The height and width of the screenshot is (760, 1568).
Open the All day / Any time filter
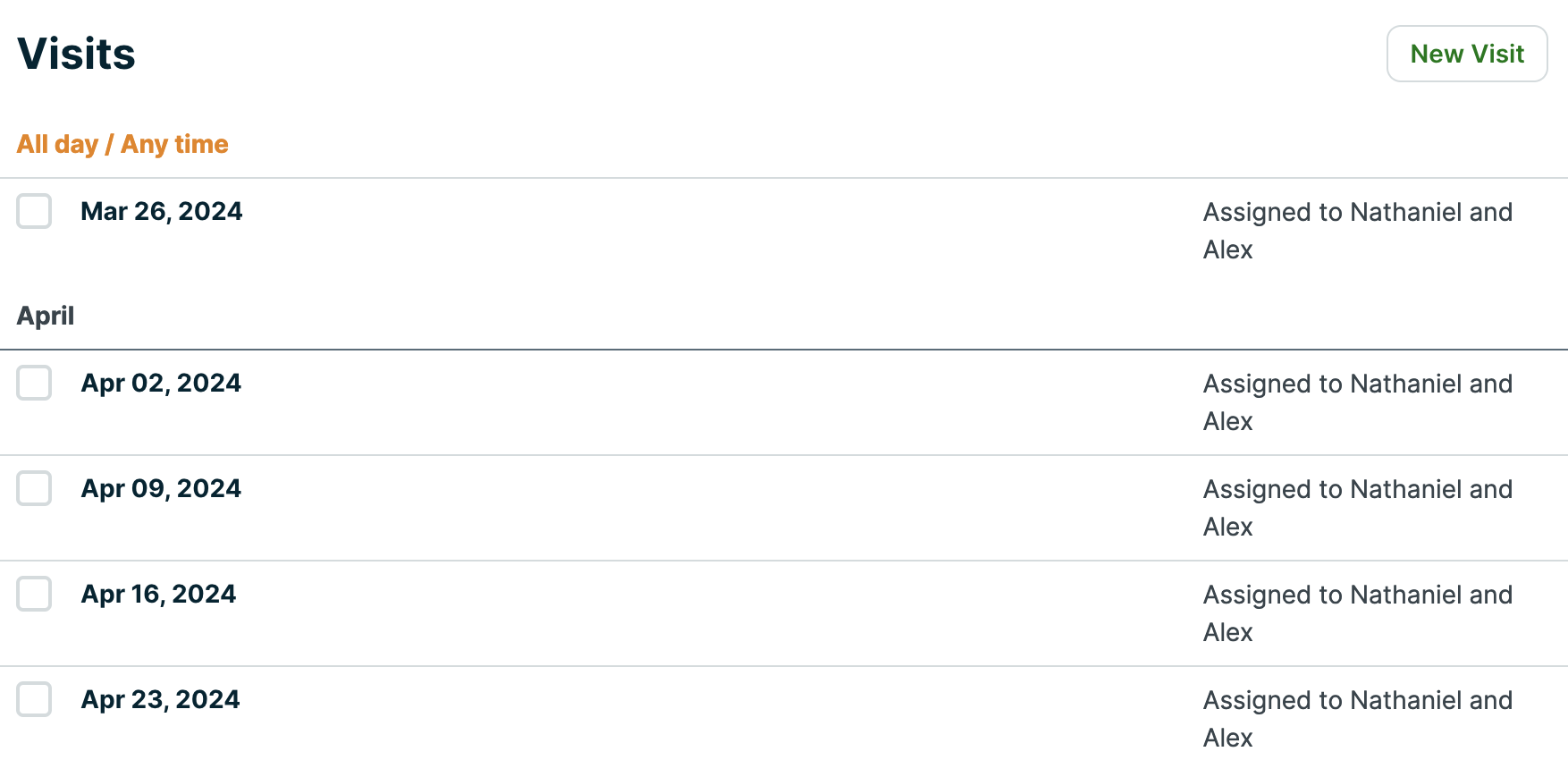(122, 144)
